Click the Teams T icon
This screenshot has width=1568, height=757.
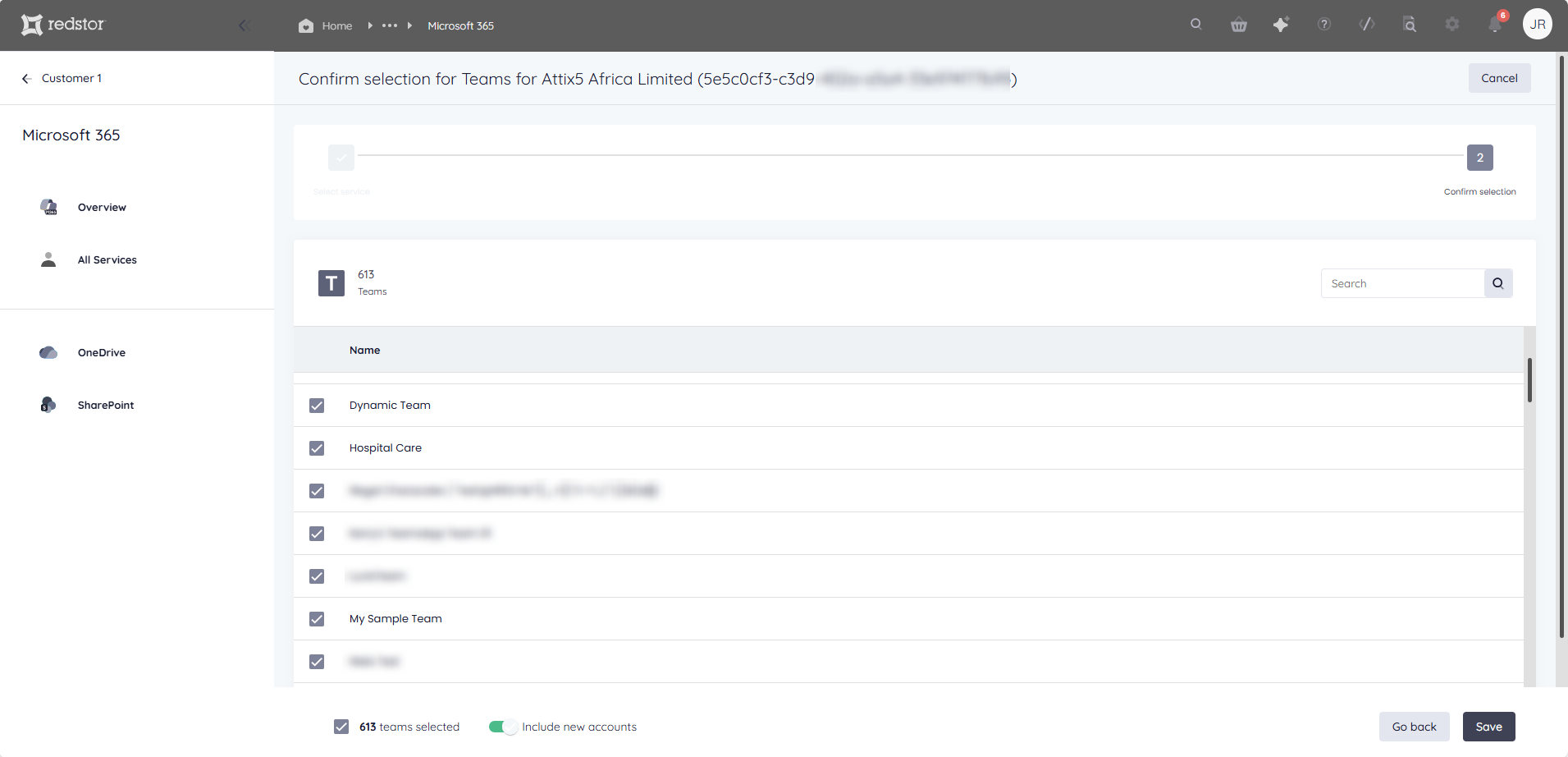point(331,283)
